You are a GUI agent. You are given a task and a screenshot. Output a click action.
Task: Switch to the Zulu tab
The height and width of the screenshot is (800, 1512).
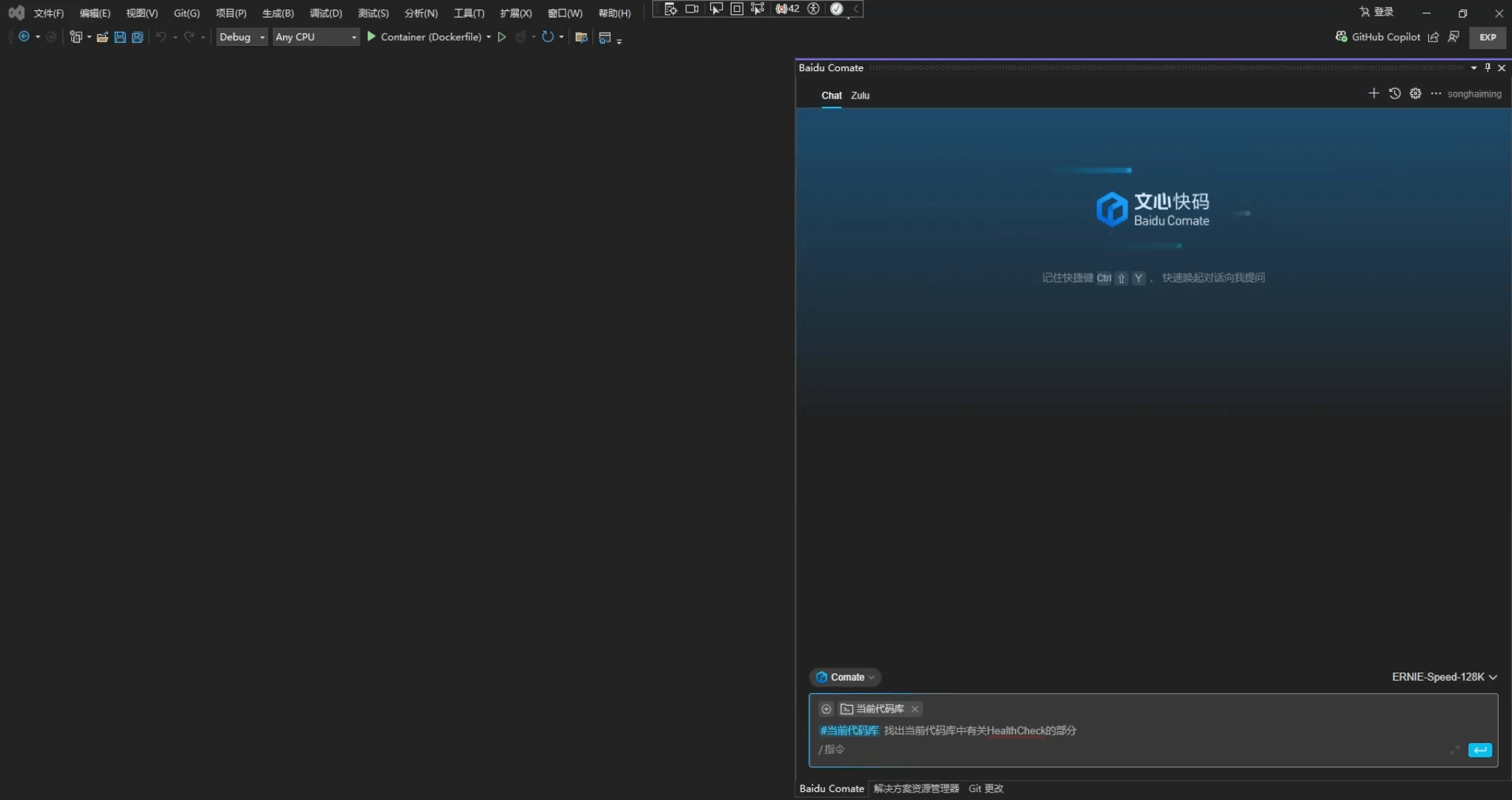[x=860, y=96]
